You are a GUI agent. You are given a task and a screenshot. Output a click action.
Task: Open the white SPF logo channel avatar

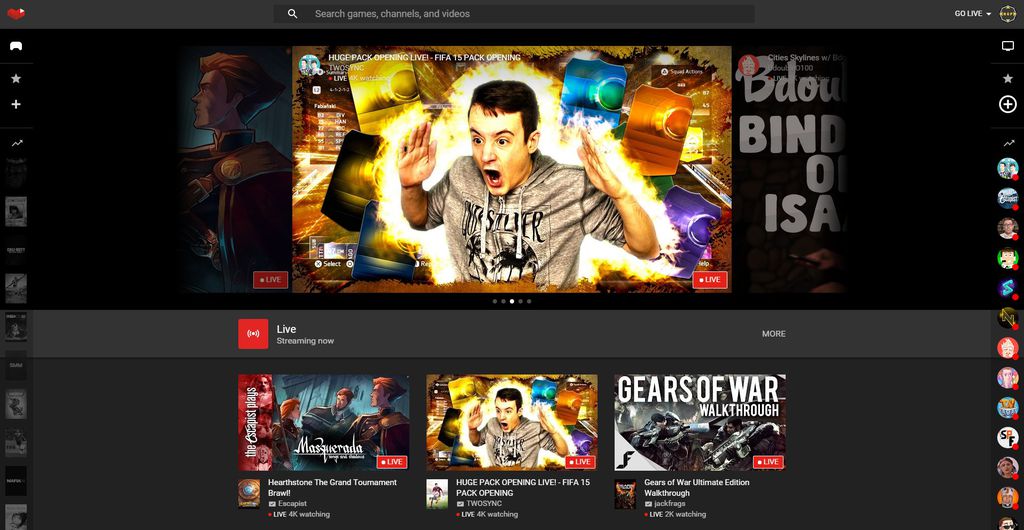pos(1008,437)
